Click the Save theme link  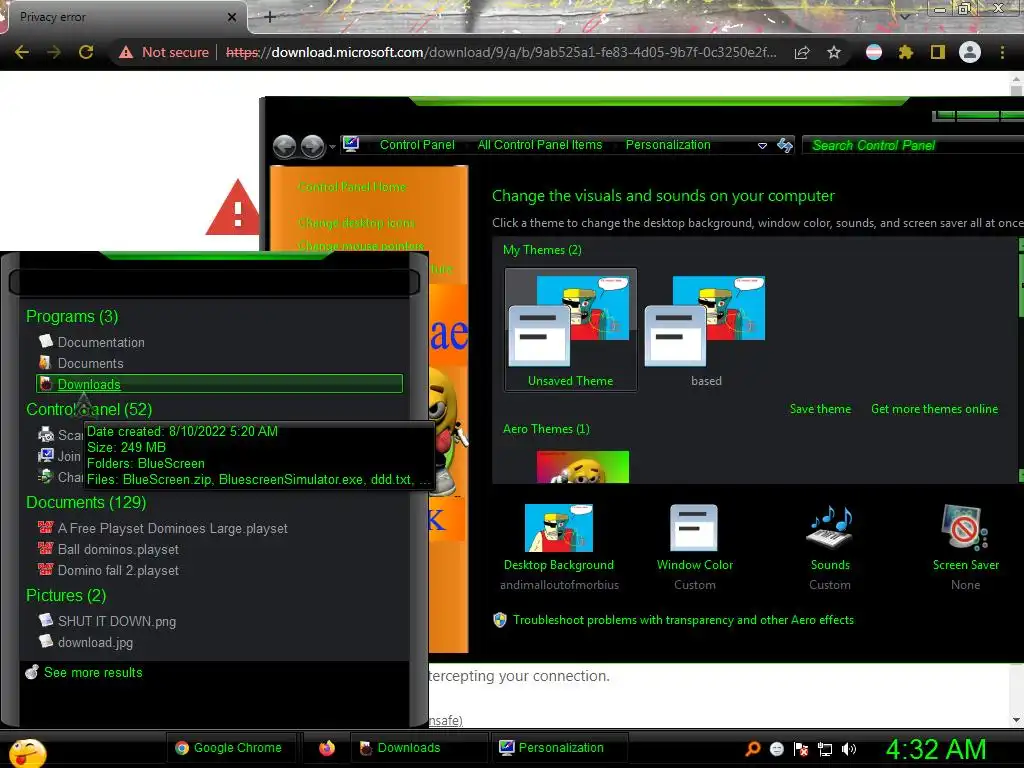pyautogui.click(x=820, y=409)
